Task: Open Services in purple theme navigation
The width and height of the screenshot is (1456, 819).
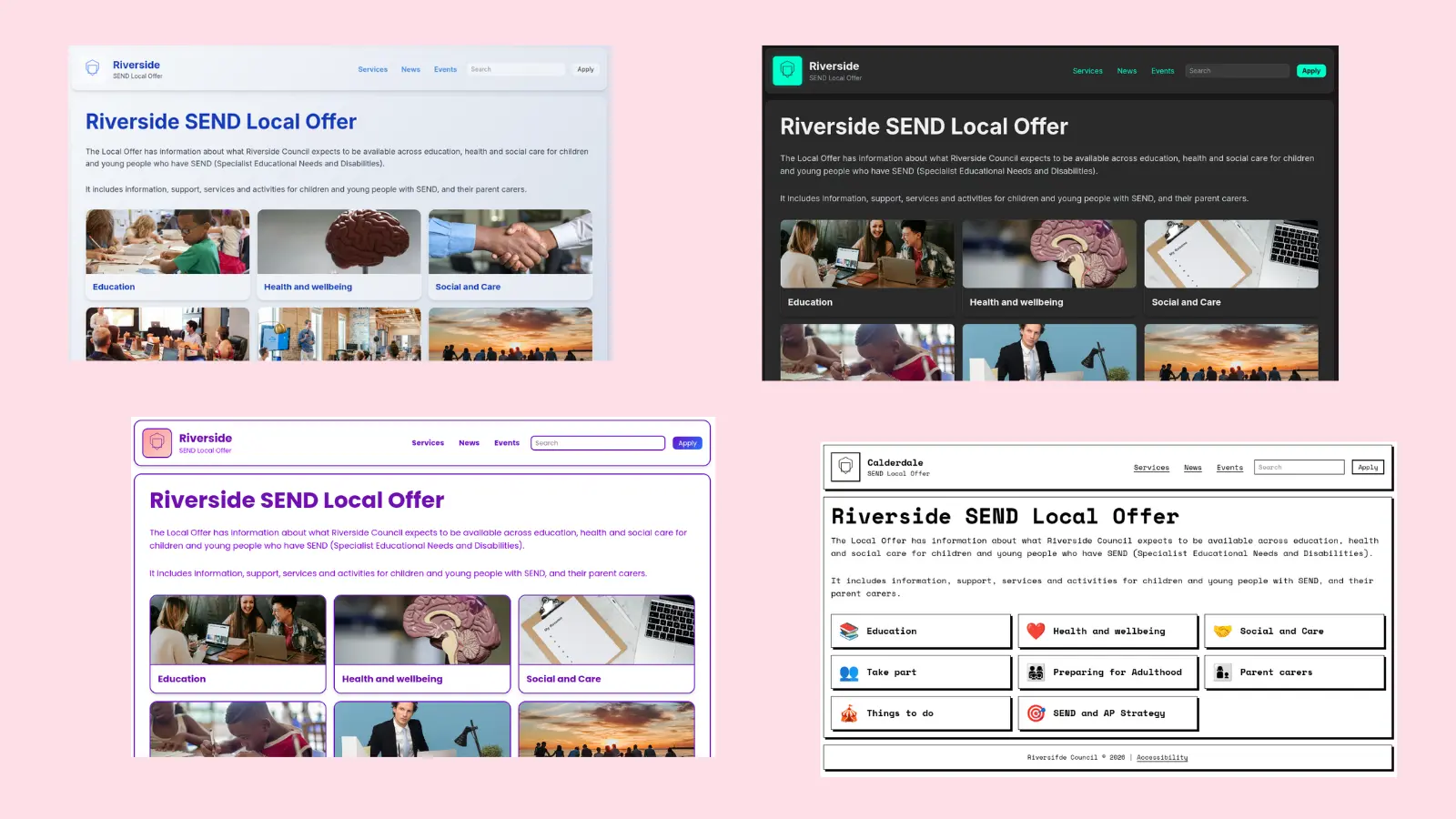Action: [x=428, y=443]
